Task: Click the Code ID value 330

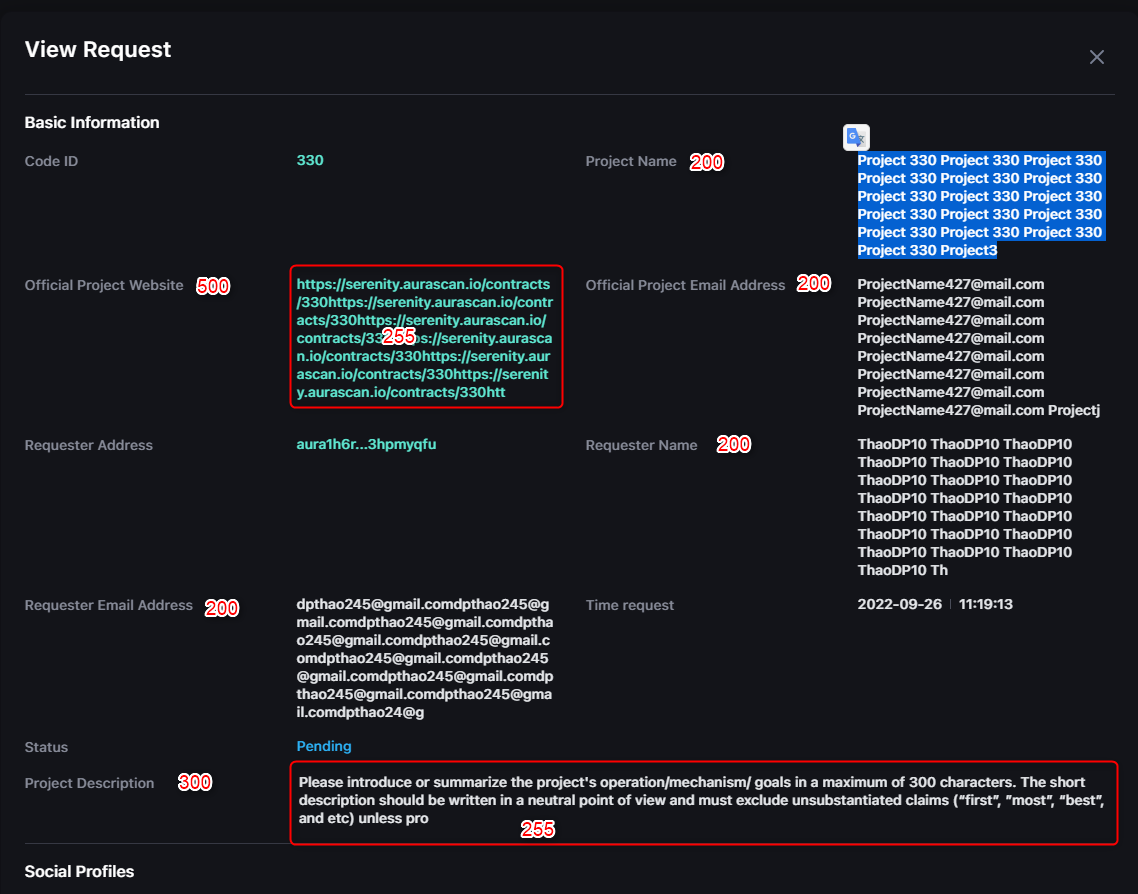Action: tap(310, 160)
